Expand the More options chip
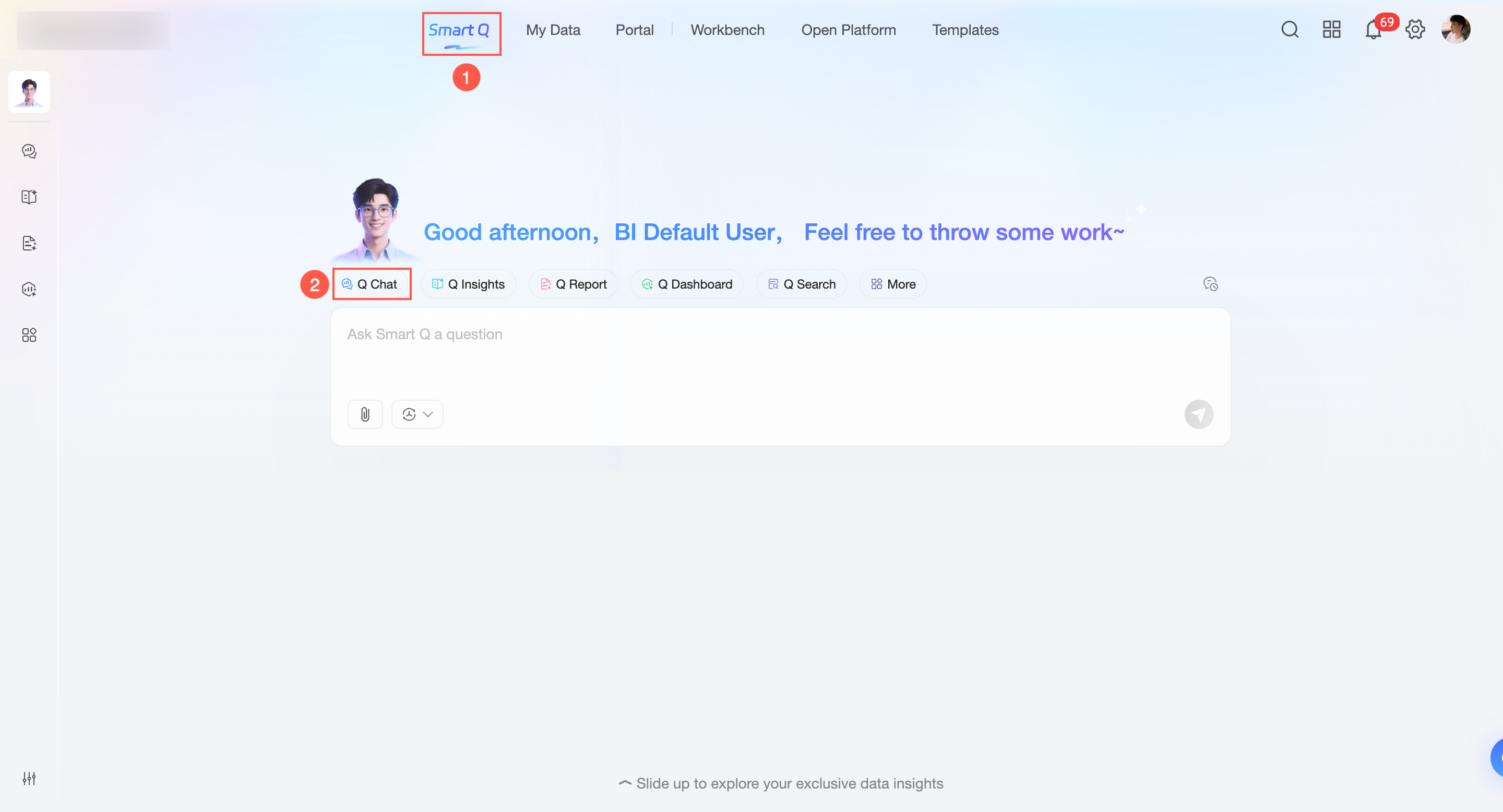 pyautogui.click(x=893, y=284)
